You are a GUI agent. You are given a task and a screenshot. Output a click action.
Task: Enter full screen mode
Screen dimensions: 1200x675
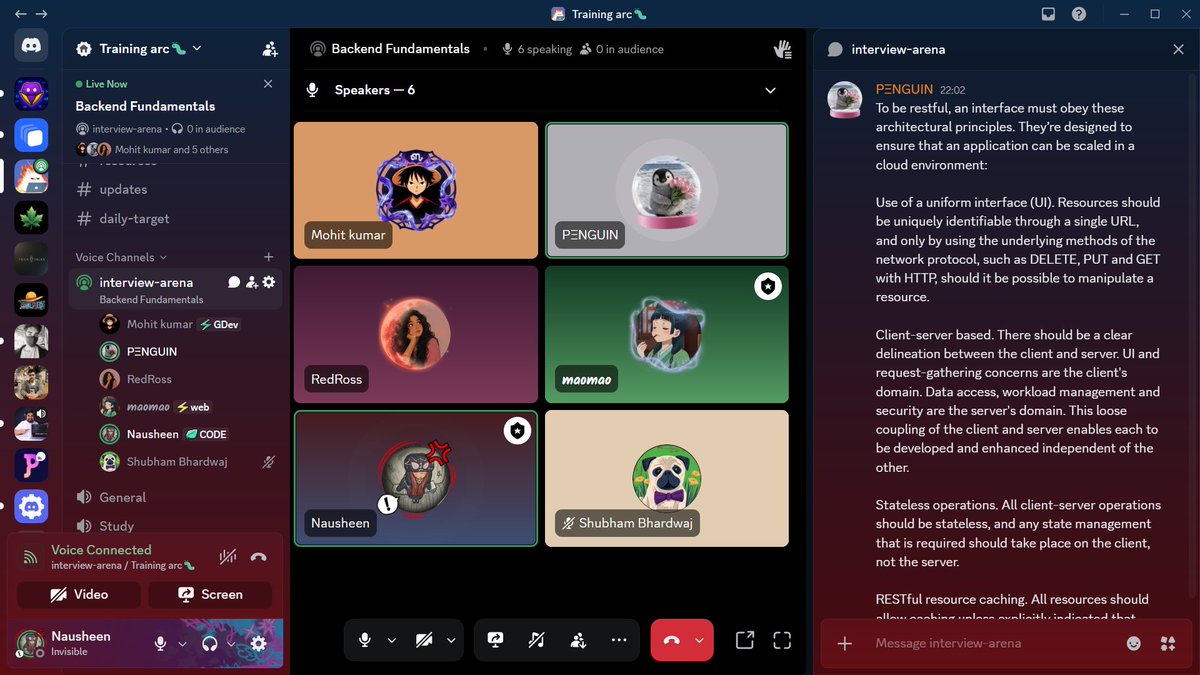(x=782, y=640)
